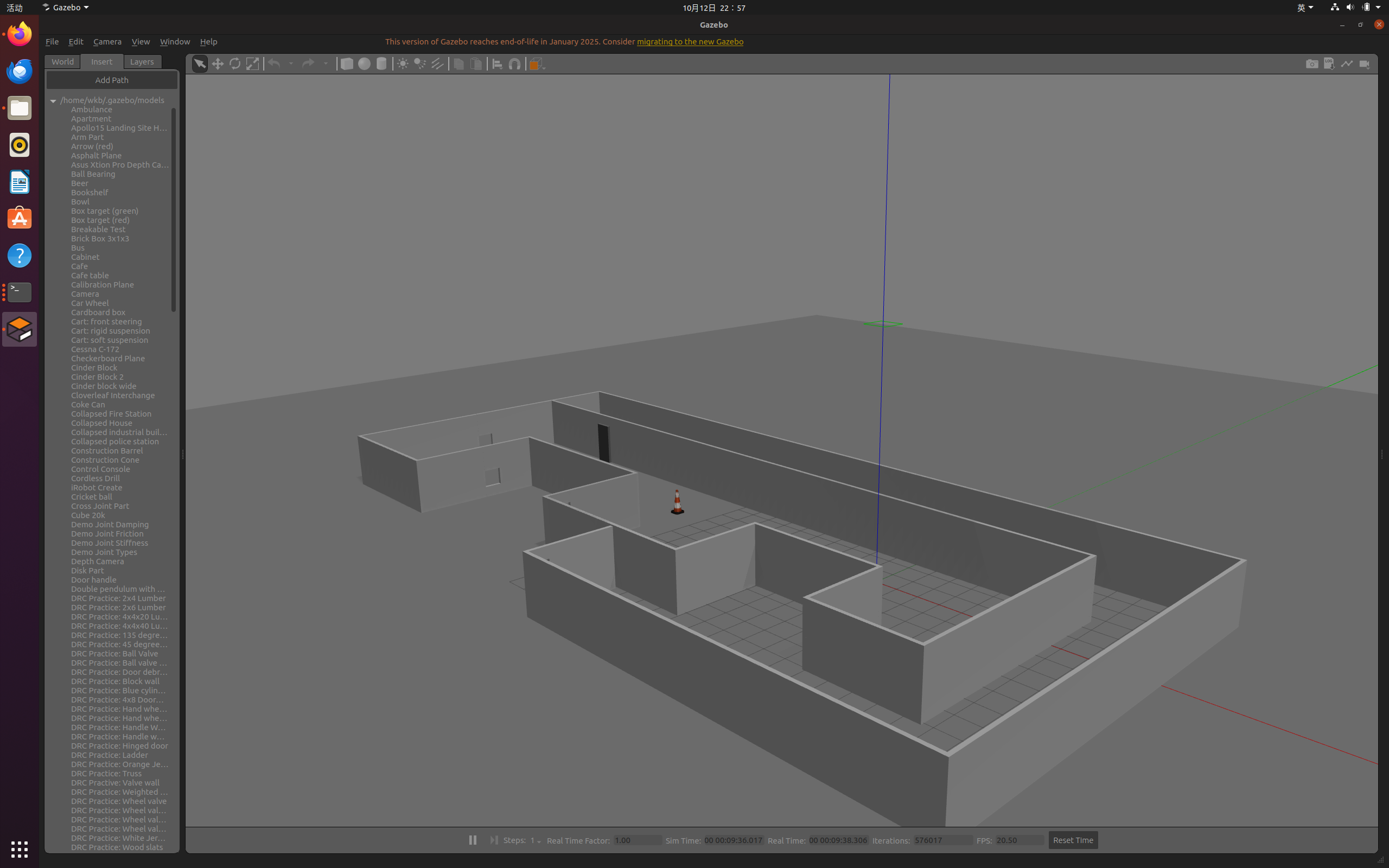Click the Reset Time button
Image resolution: width=1389 pixels, height=868 pixels.
1073,840
